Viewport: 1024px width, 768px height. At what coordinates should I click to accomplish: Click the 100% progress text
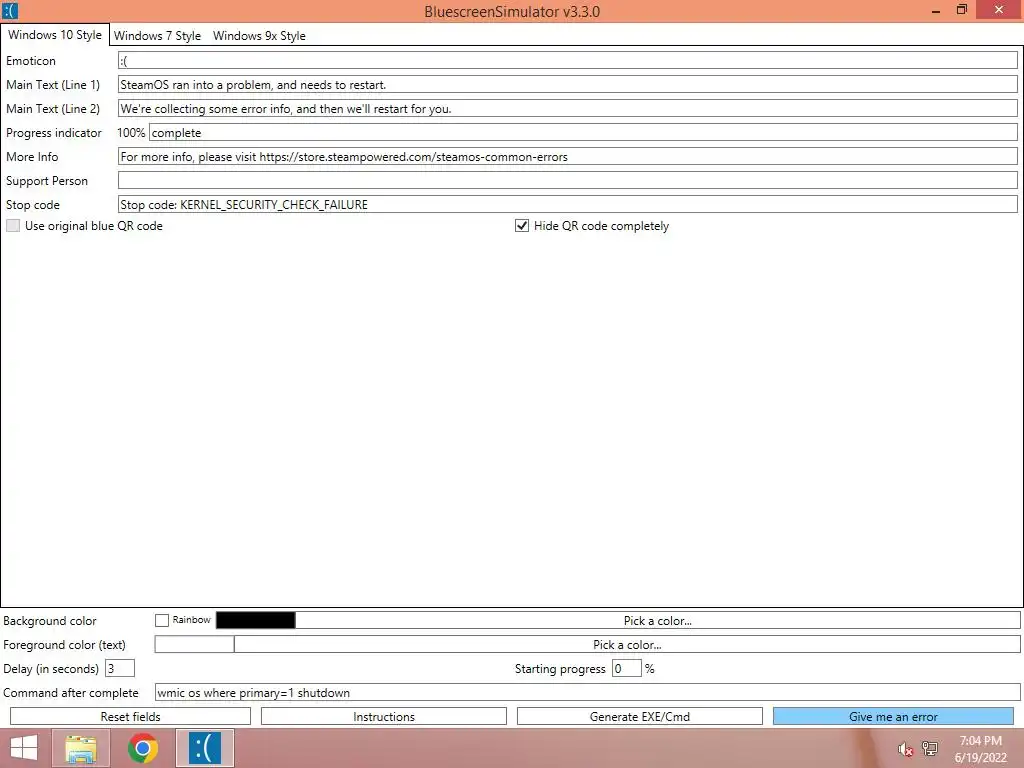131,133
